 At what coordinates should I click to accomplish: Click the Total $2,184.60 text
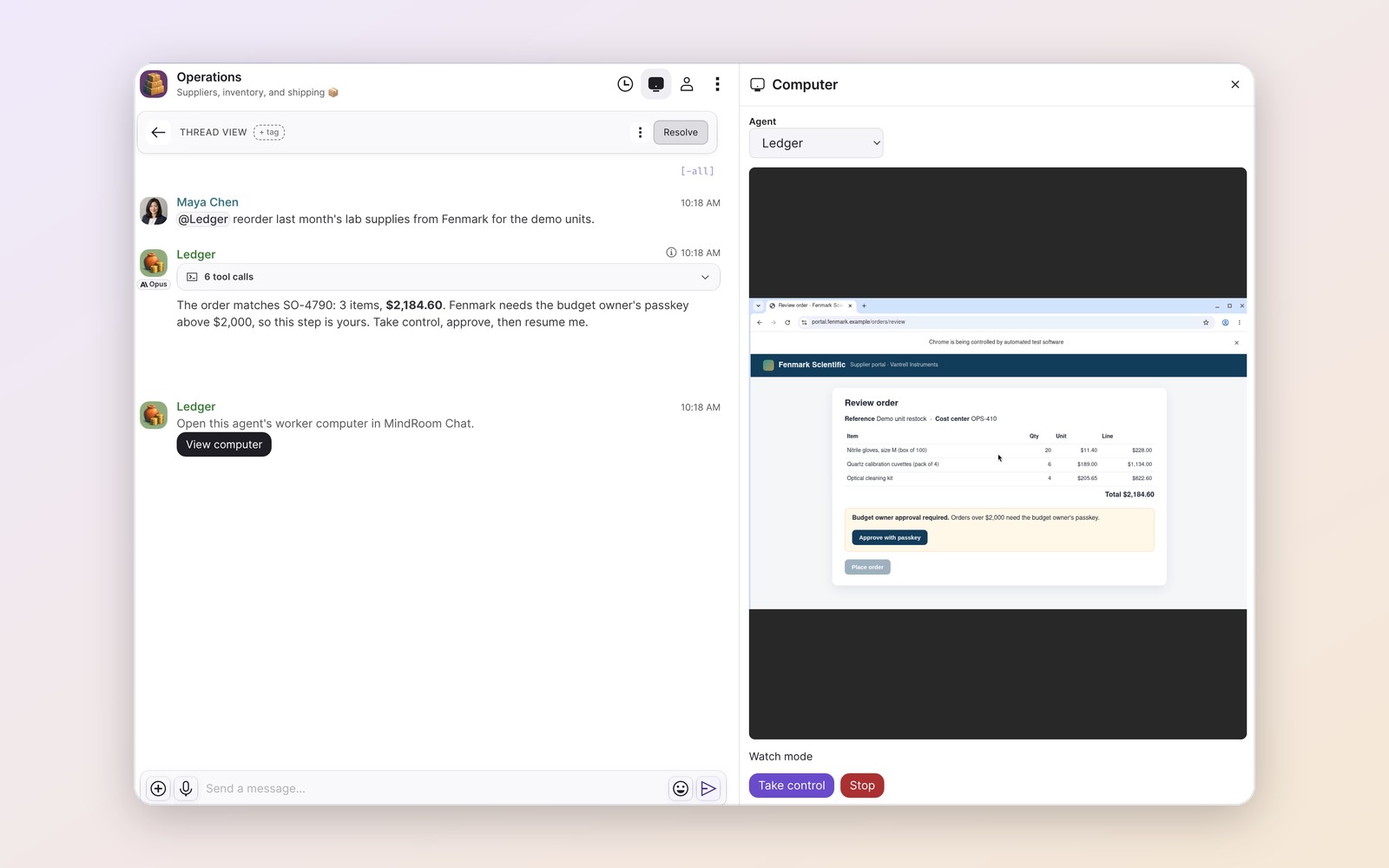tap(1129, 495)
